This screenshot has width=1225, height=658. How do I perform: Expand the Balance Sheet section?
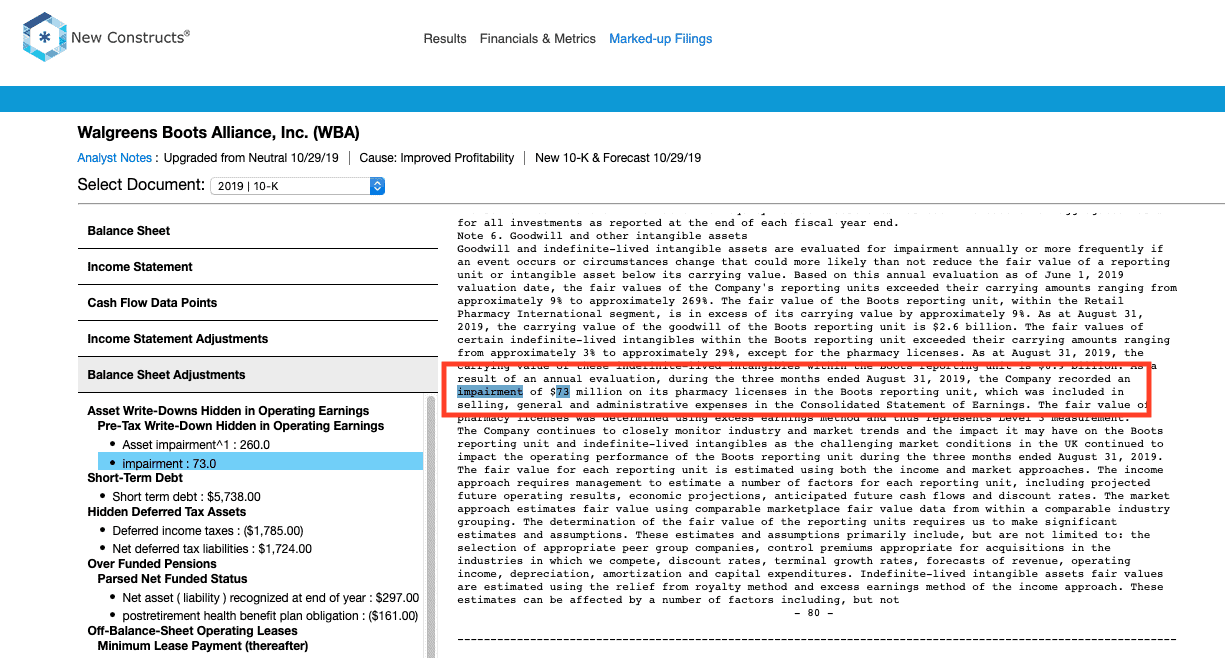click(x=259, y=231)
